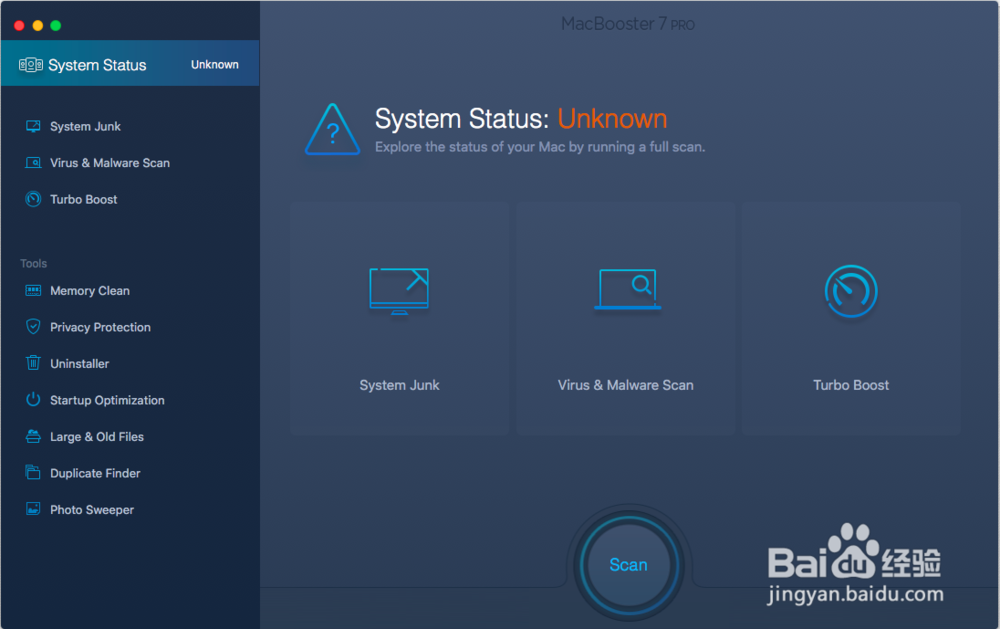
Task: Open the Privacy Protection tool
Action: (x=100, y=327)
